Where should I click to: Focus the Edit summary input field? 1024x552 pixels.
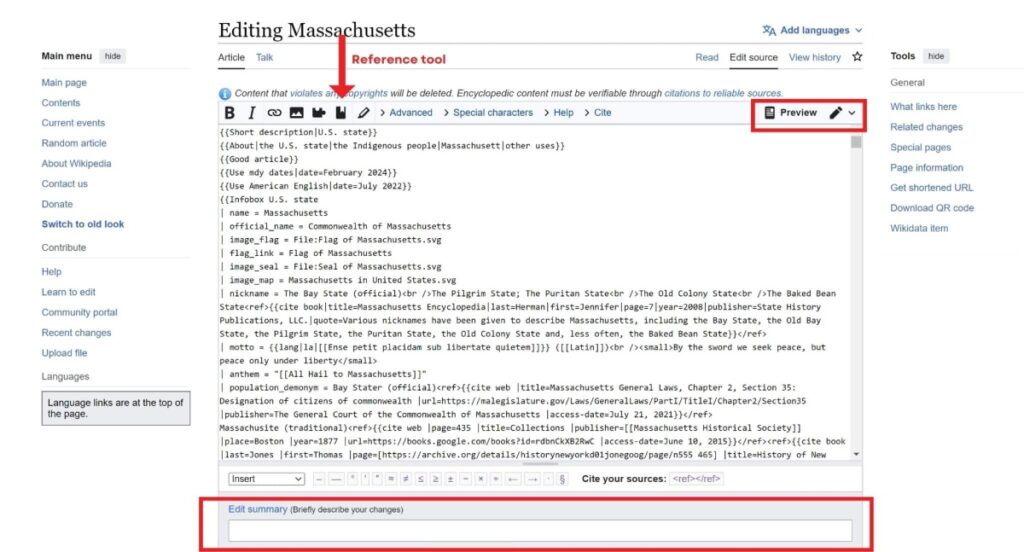pos(540,530)
